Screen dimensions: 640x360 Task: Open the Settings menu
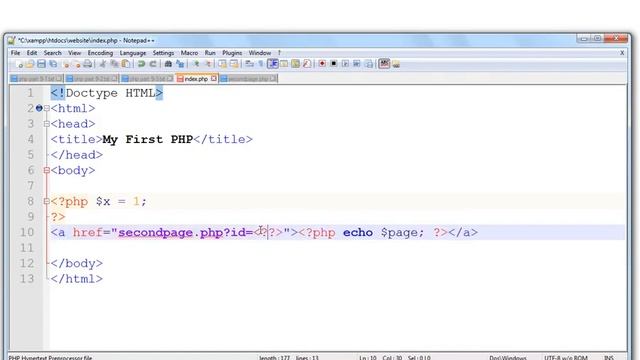(x=163, y=53)
